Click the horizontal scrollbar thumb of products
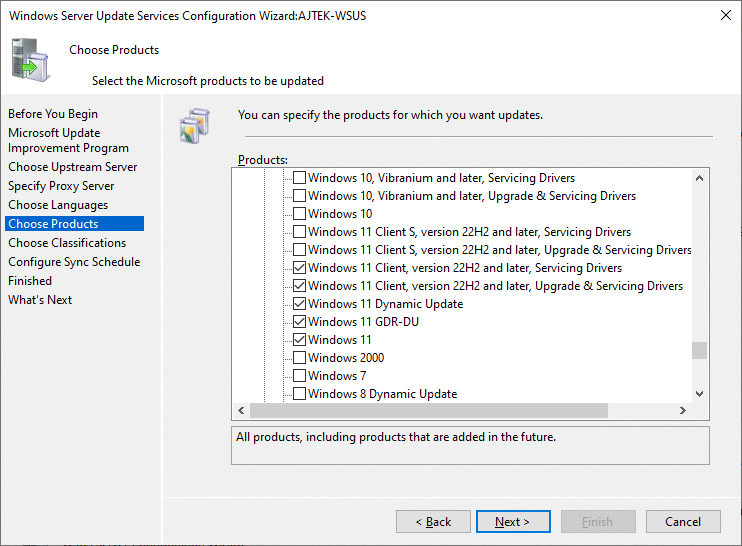The height and width of the screenshot is (546, 742). (x=429, y=410)
